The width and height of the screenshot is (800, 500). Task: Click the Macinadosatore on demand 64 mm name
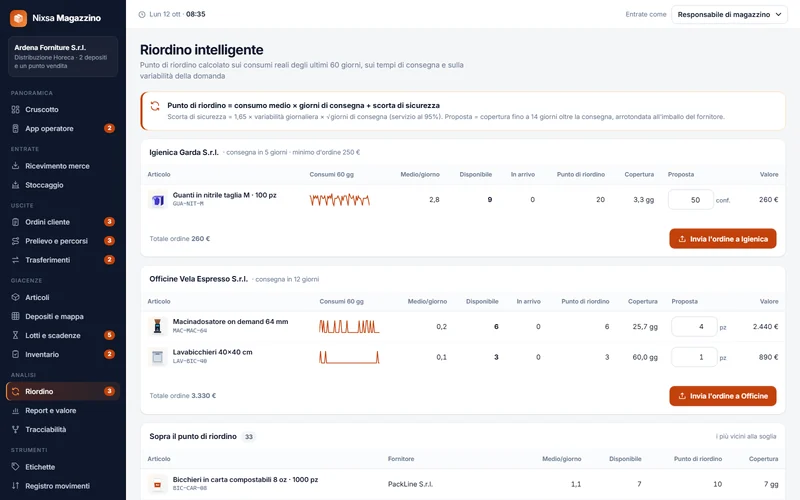pos(230,321)
